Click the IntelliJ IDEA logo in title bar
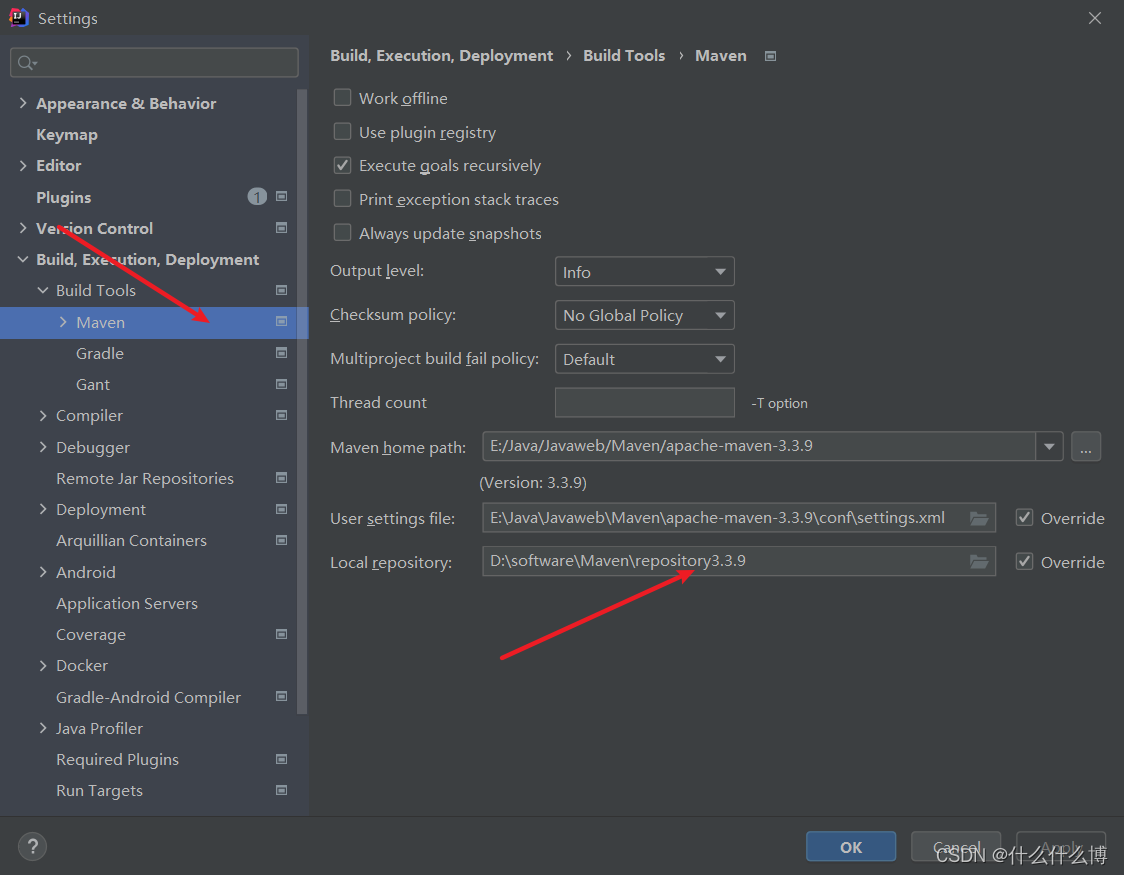The width and height of the screenshot is (1124, 875). pos(18,17)
